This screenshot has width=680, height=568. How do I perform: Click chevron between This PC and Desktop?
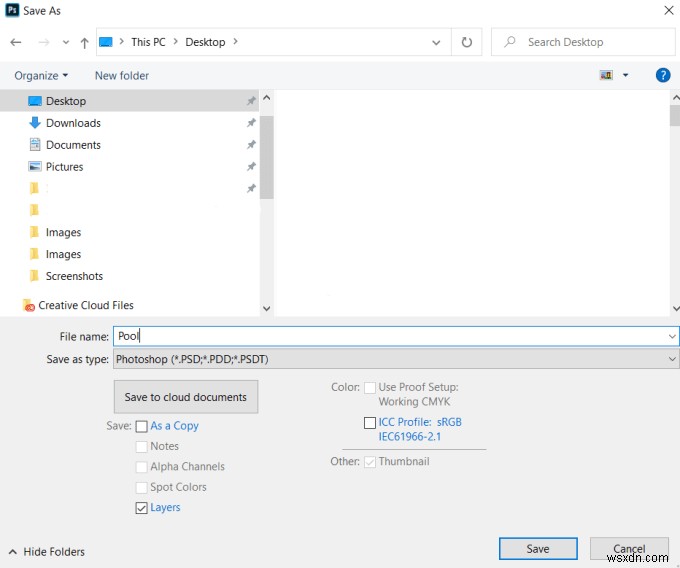(x=176, y=41)
